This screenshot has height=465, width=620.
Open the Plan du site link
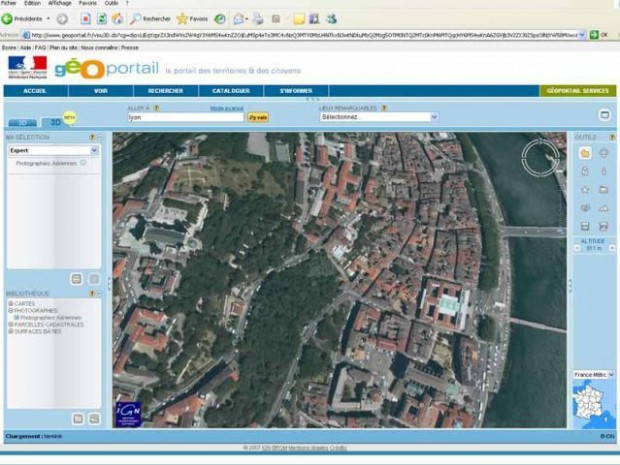tap(63, 47)
